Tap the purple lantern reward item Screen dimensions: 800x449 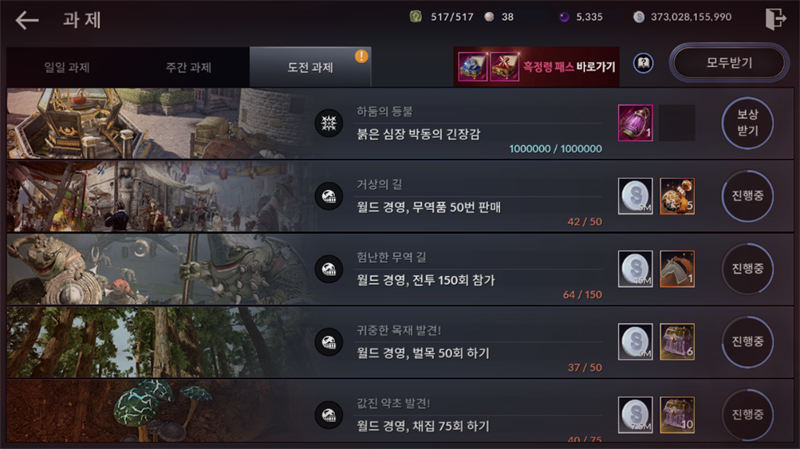pos(635,123)
